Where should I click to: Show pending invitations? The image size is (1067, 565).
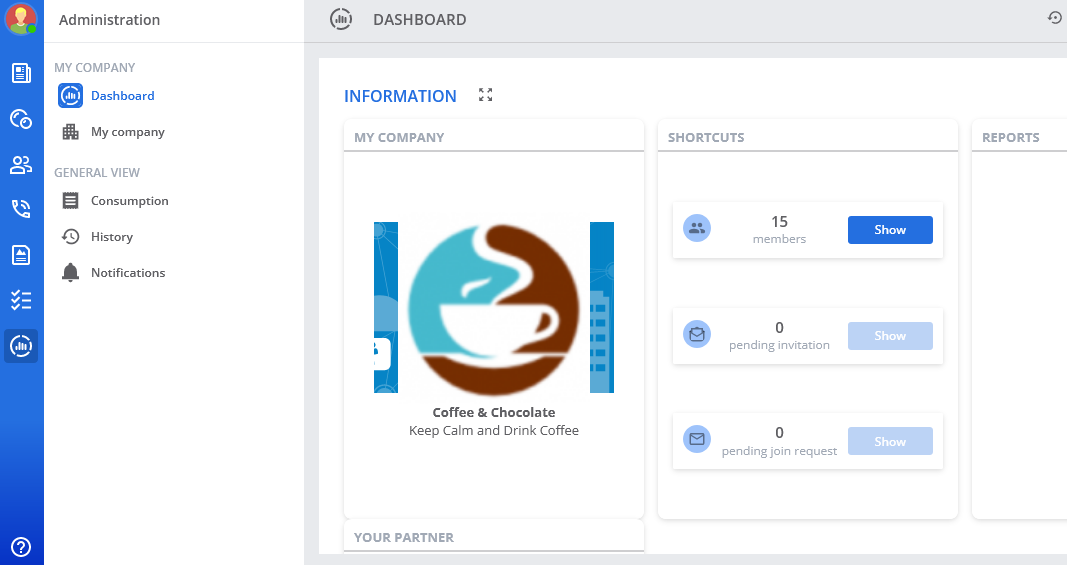pos(890,336)
